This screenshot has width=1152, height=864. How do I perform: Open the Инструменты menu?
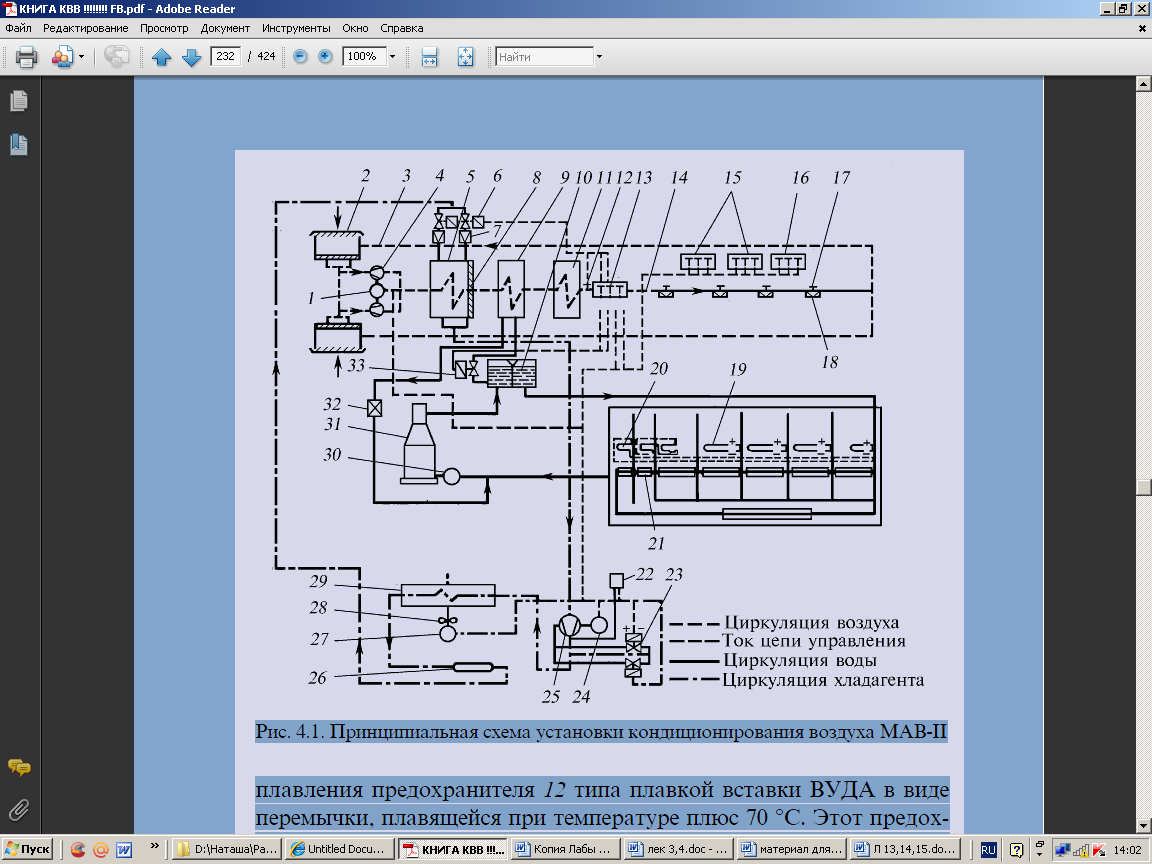click(x=296, y=28)
